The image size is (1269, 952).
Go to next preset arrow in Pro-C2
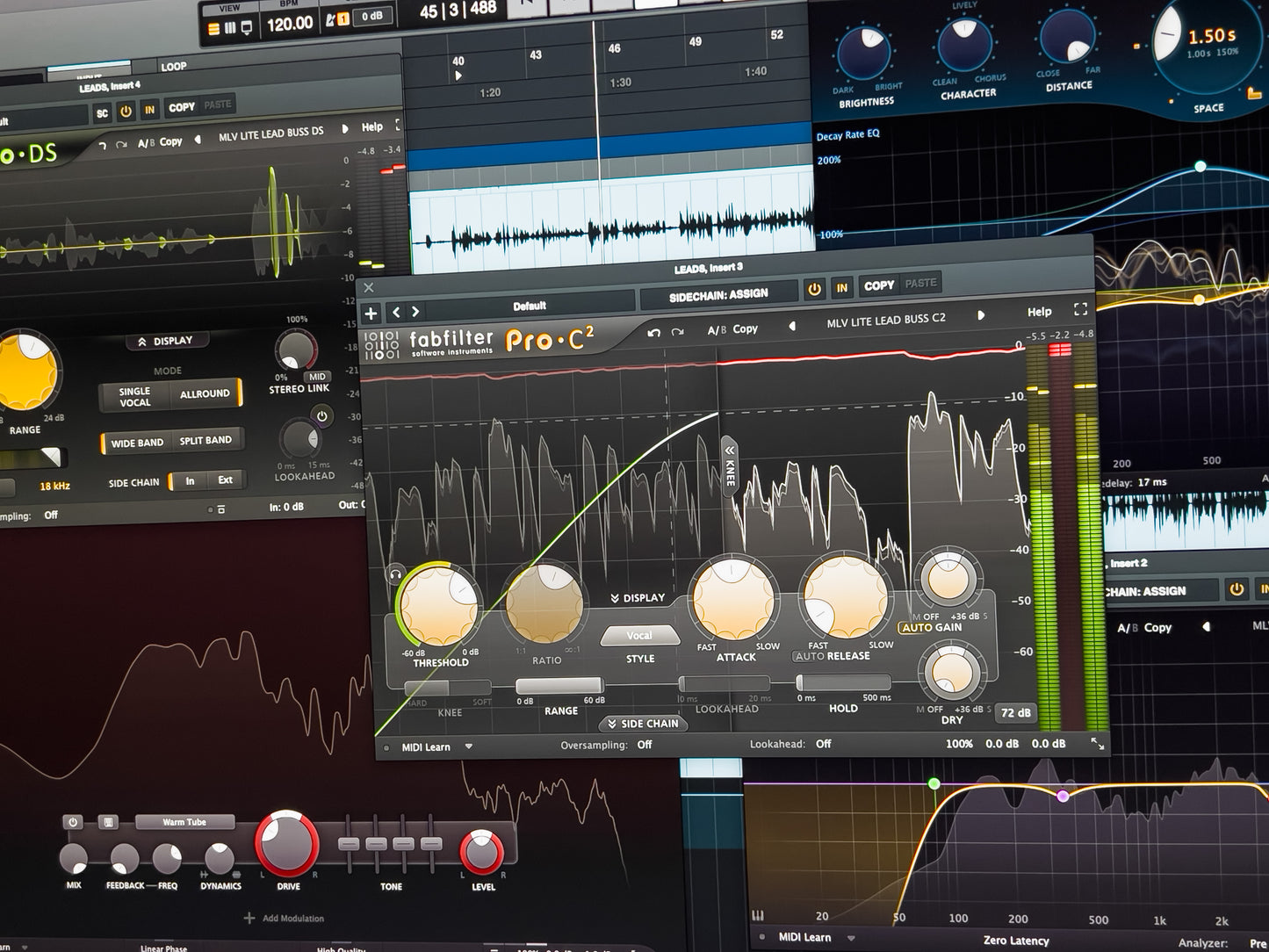click(981, 315)
